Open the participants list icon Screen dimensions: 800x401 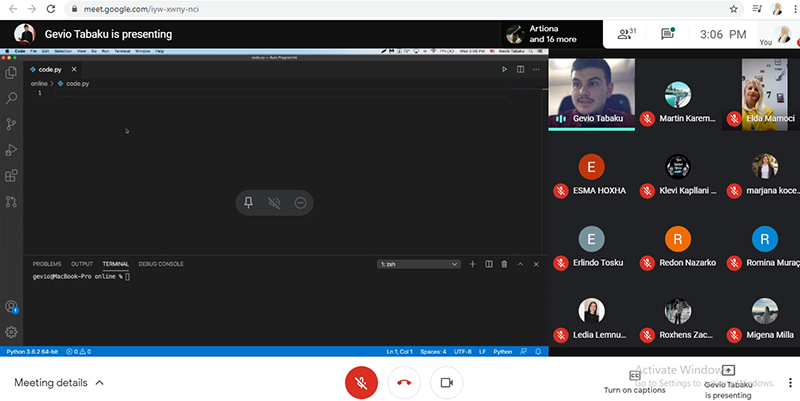(627, 34)
